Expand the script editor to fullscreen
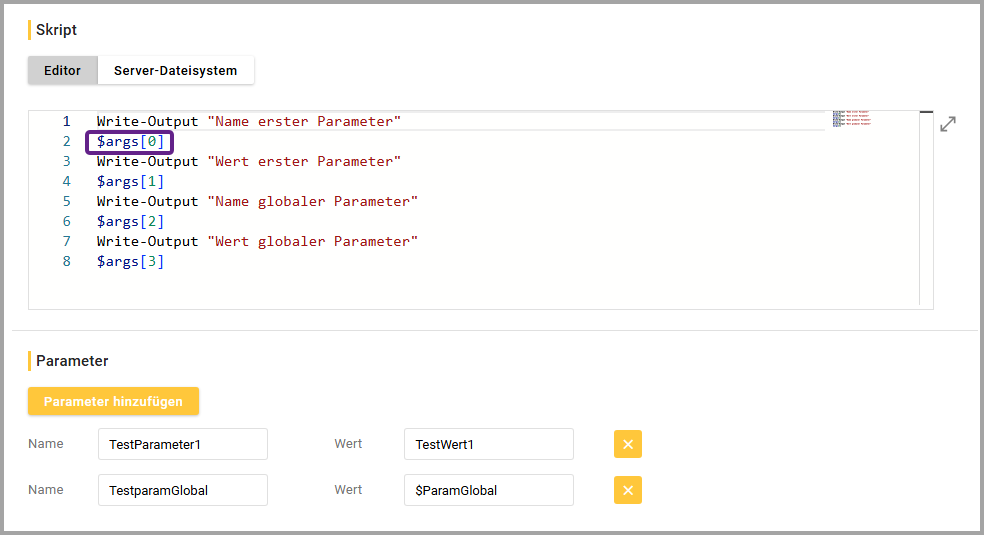984x535 pixels. (x=947, y=124)
